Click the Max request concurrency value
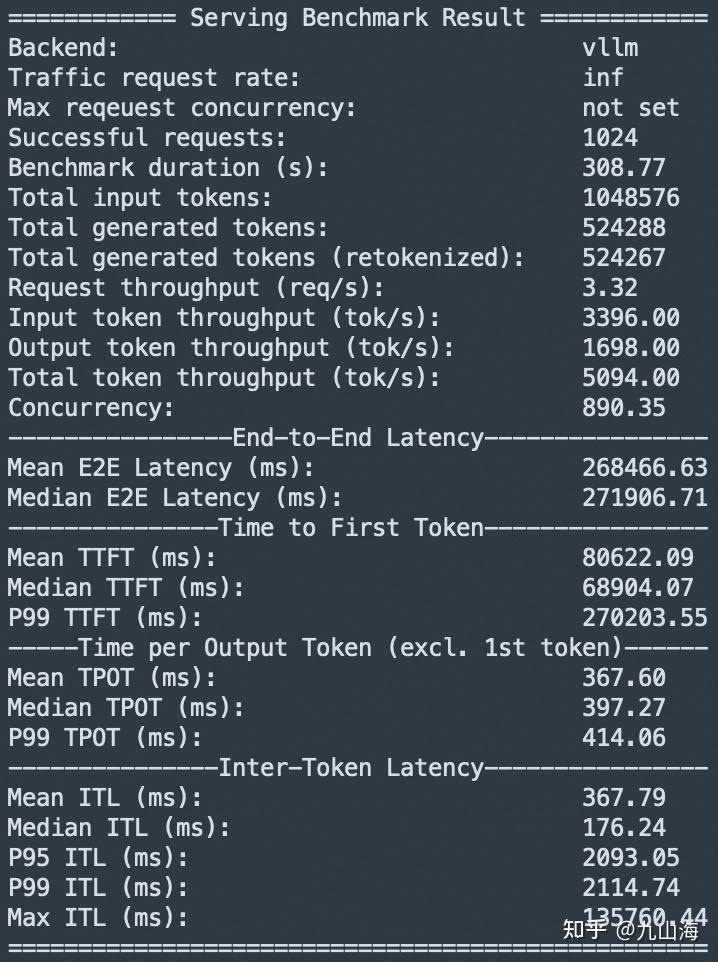718x962 pixels. click(x=630, y=107)
